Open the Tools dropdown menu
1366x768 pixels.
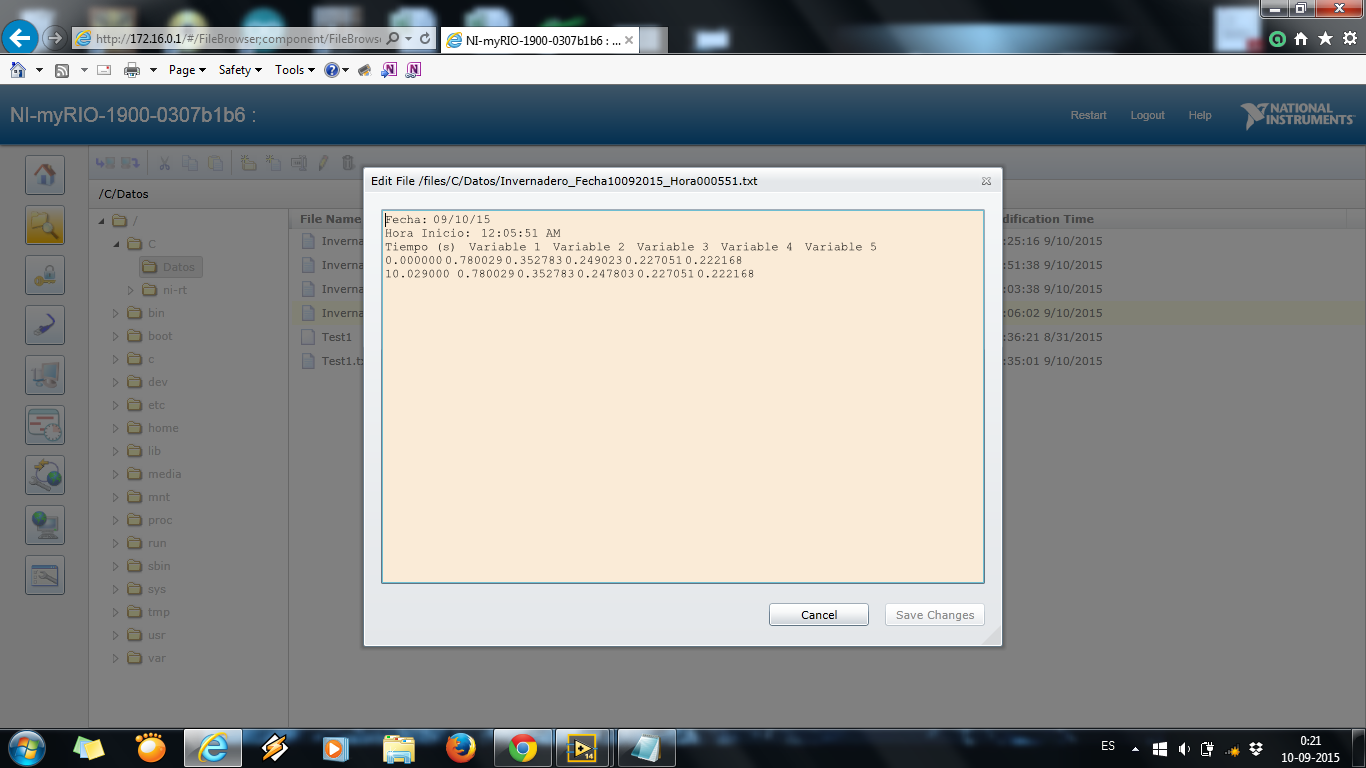(295, 70)
